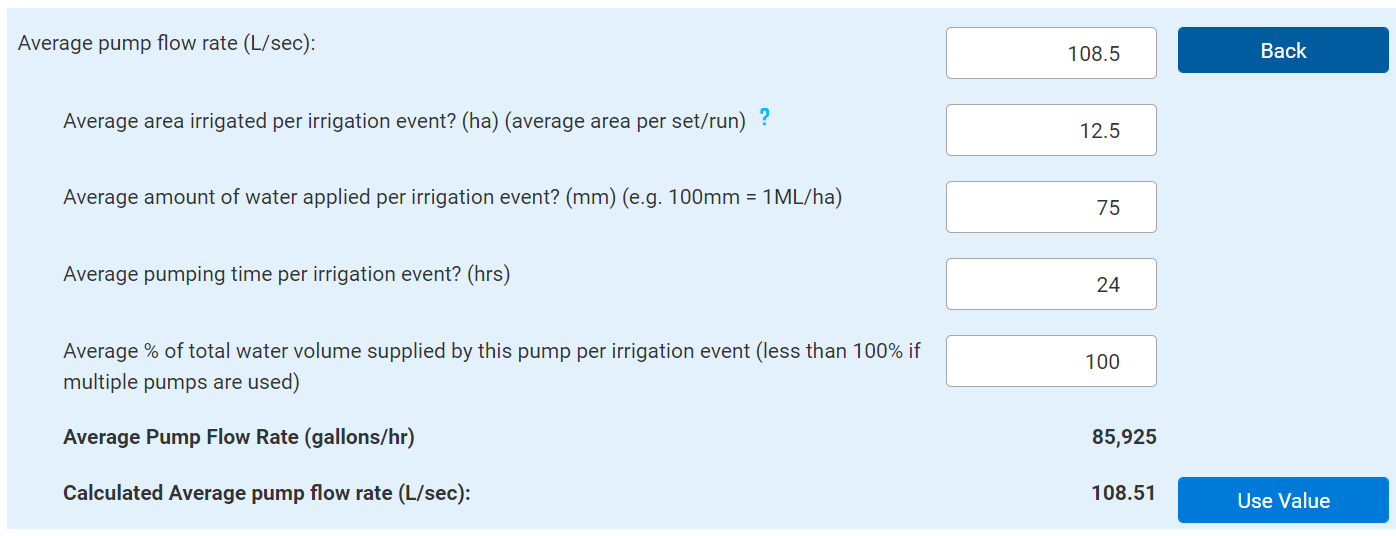Screen dimensions: 1396x536
Task: Click the calculated flow rate value 108.51
Action: tap(1124, 493)
